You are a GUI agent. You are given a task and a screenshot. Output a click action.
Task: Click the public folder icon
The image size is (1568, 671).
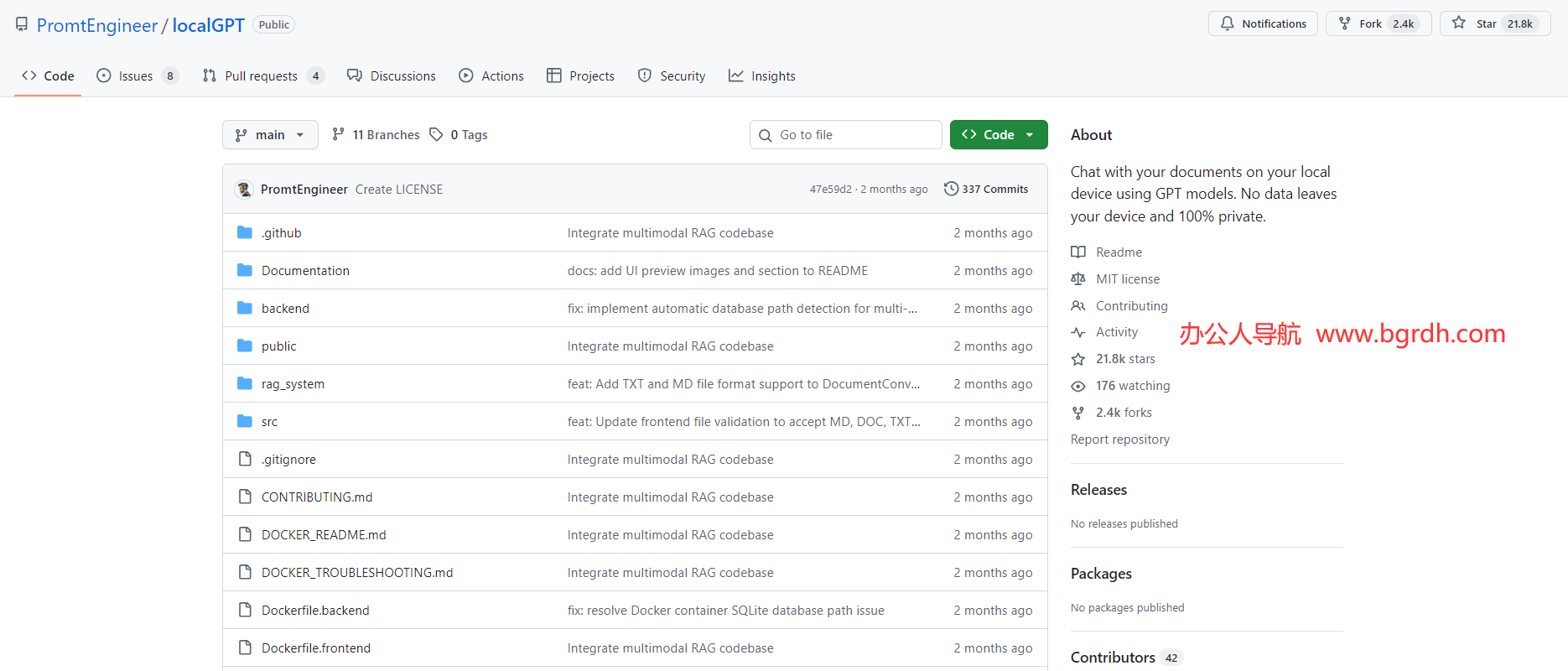245,346
